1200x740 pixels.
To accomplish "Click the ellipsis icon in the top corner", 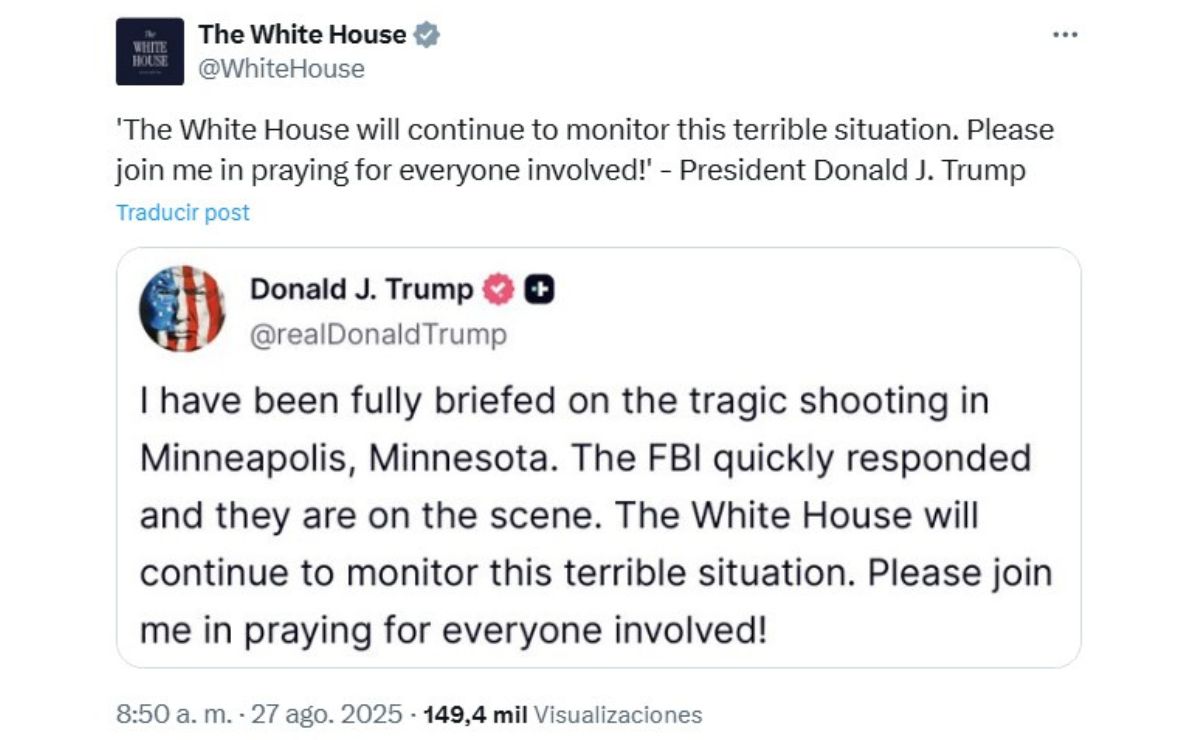I will pyautogui.click(x=1063, y=33).
